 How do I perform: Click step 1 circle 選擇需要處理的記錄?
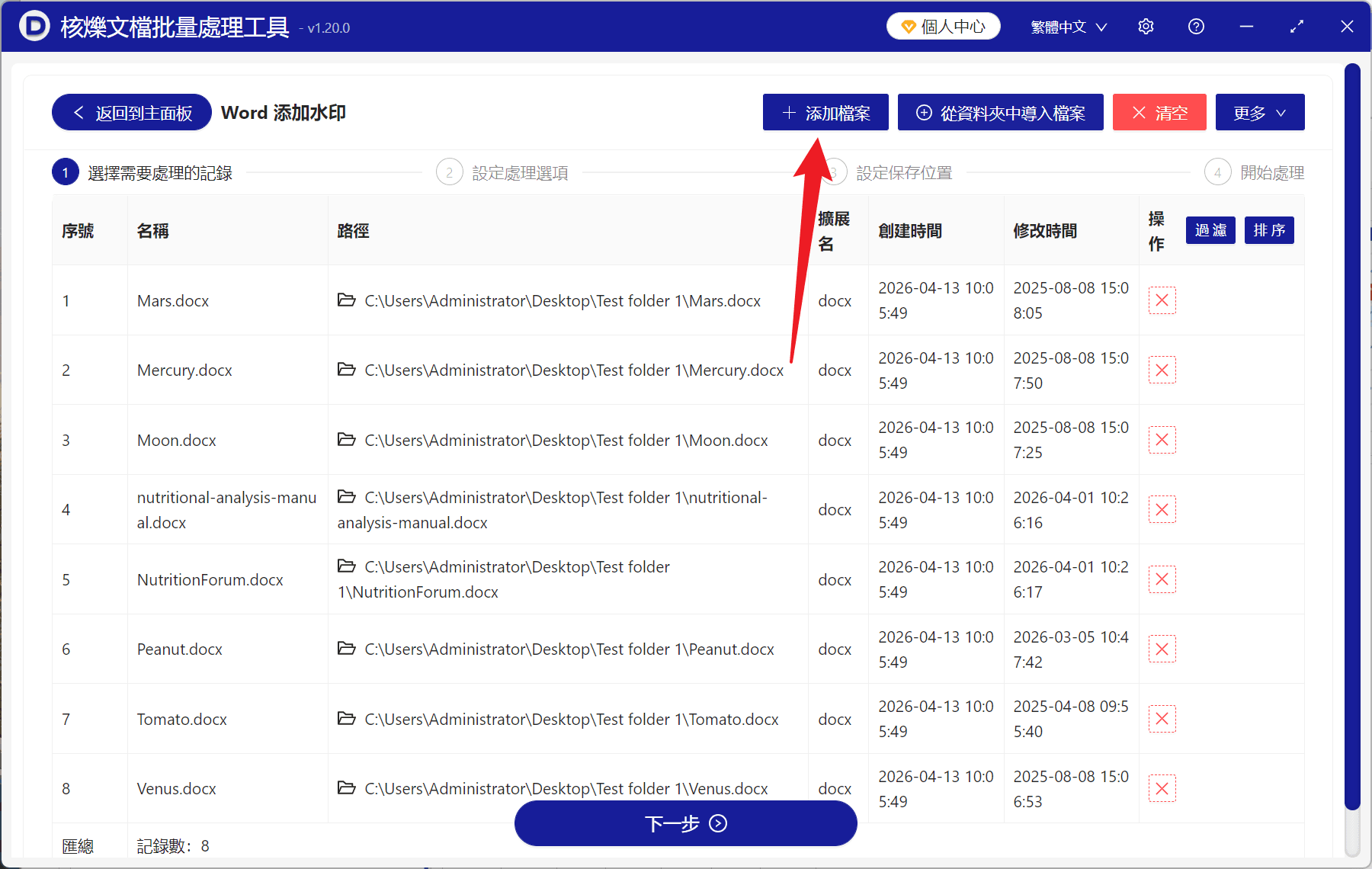66,172
